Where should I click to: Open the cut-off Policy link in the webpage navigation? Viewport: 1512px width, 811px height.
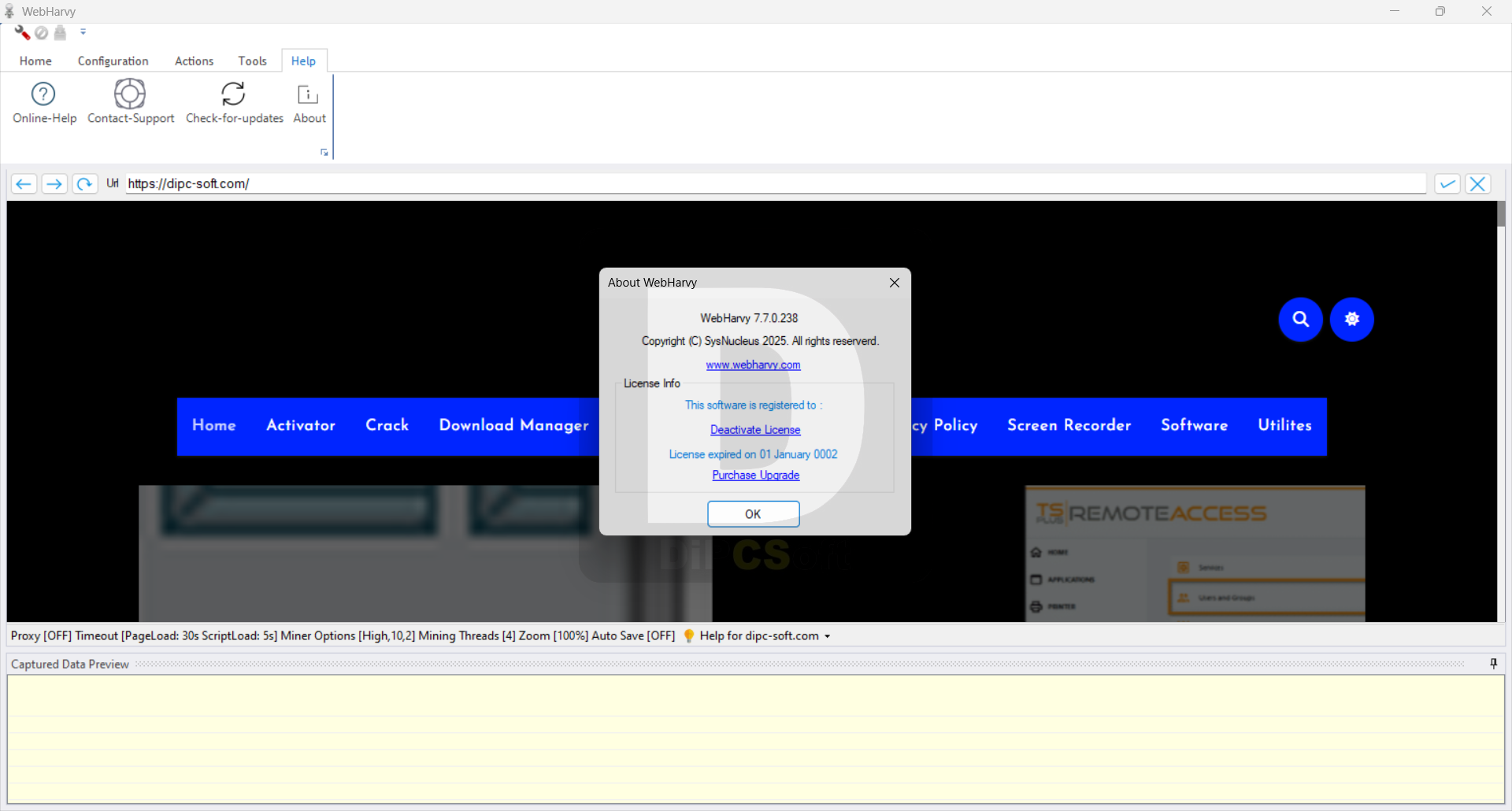(x=945, y=425)
